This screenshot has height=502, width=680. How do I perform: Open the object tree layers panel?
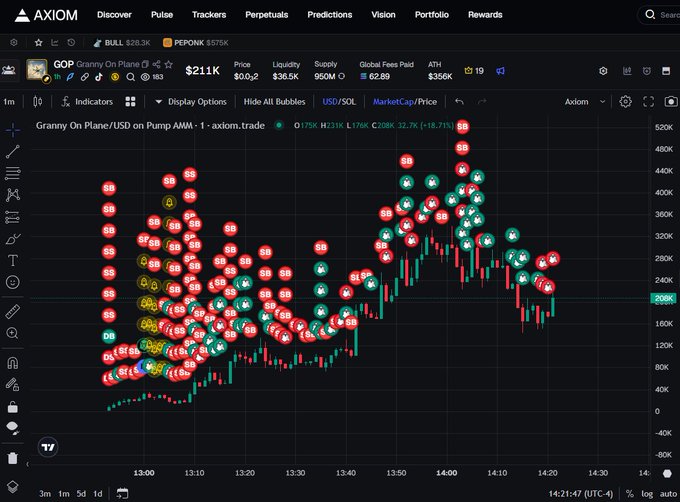tap(13, 486)
